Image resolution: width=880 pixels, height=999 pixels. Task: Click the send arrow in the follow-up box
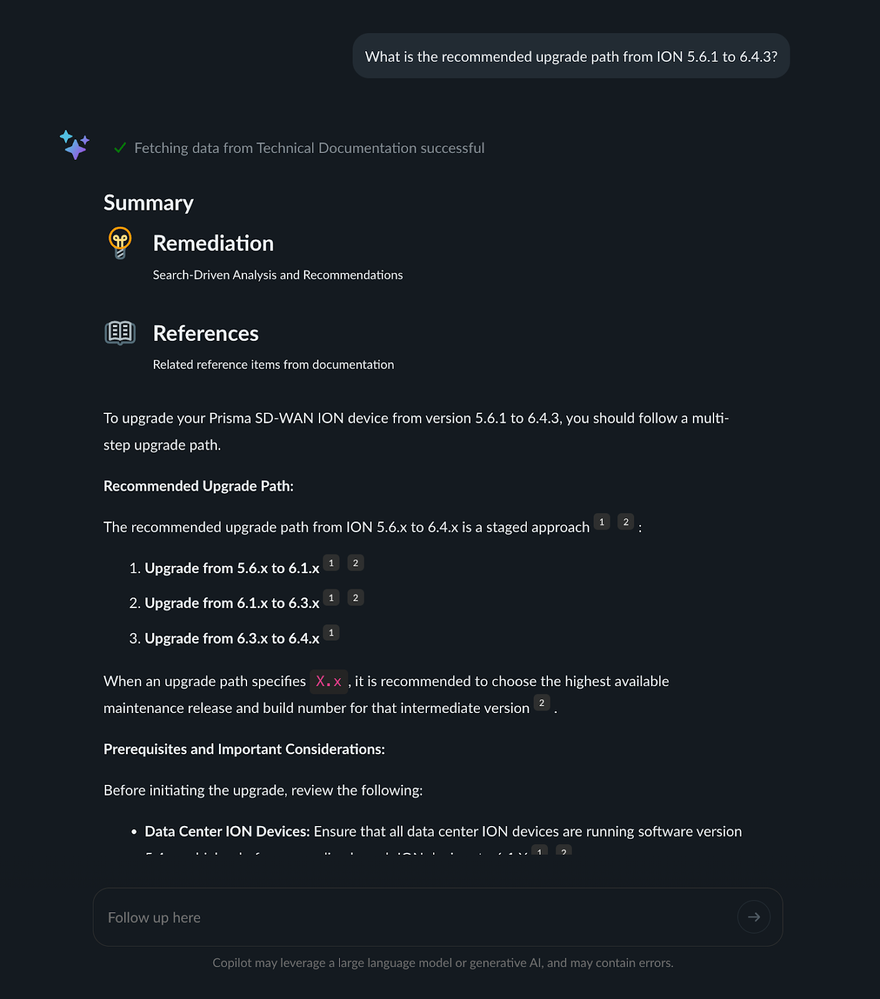(x=754, y=916)
